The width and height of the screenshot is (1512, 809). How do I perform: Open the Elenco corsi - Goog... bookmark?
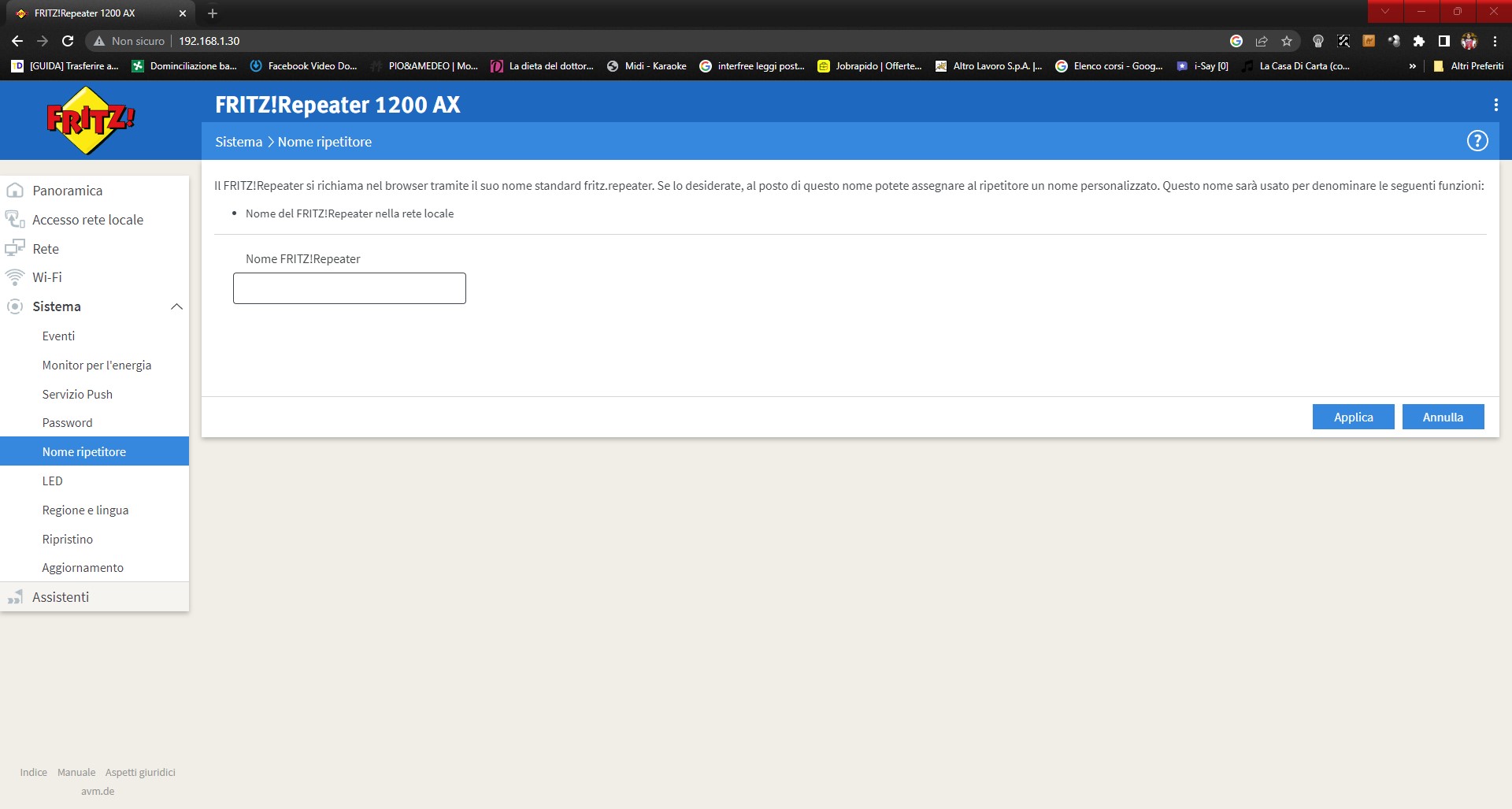click(1109, 66)
